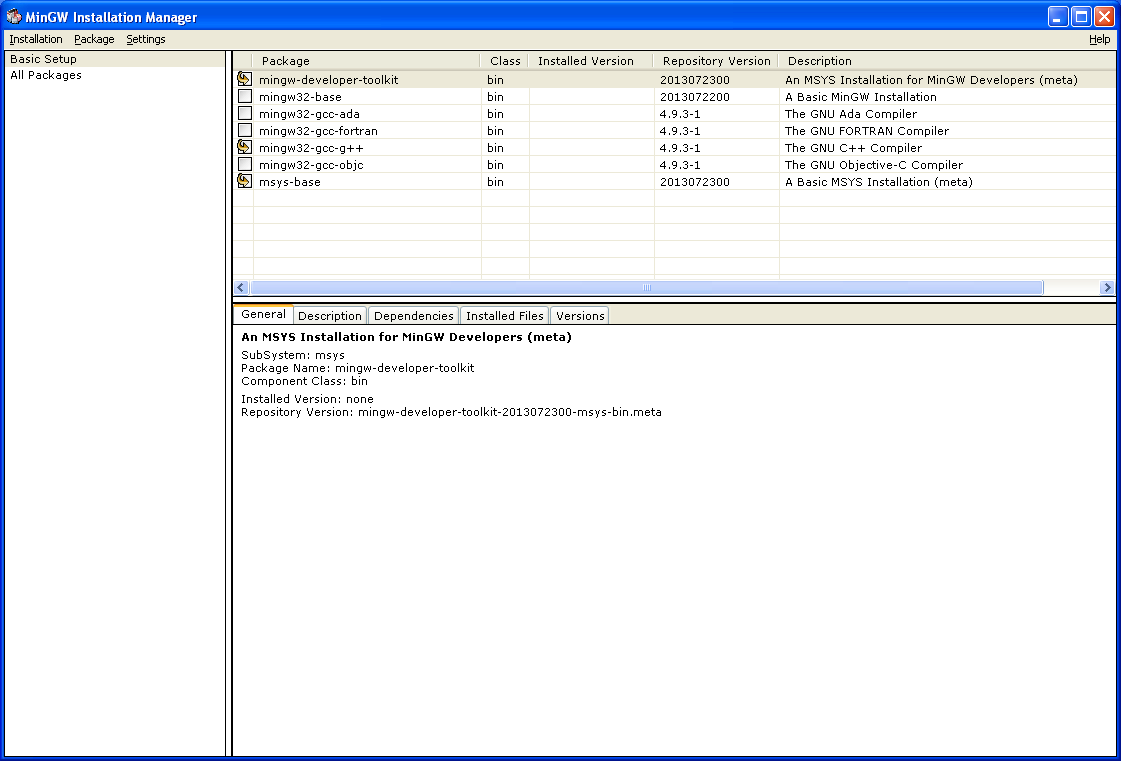The height and width of the screenshot is (761, 1121).
Task: Select Basic Setup in the left pane
Action: 115,59
